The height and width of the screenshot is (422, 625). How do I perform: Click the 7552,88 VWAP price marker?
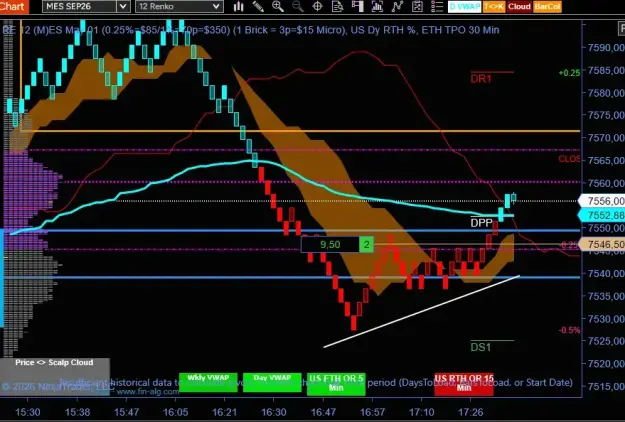(601, 216)
